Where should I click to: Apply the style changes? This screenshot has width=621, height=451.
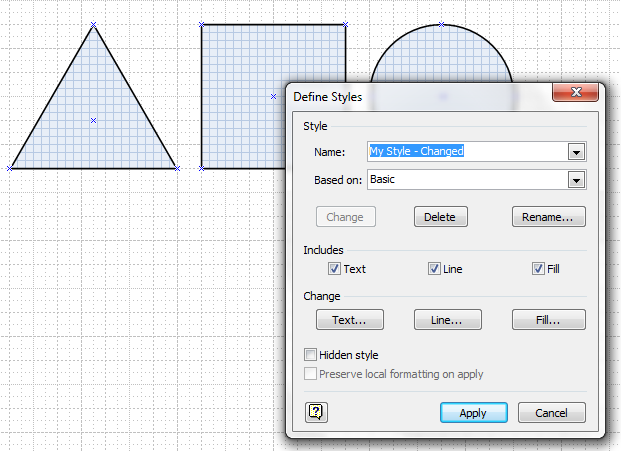pyautogui.click(x=474, y=413)
